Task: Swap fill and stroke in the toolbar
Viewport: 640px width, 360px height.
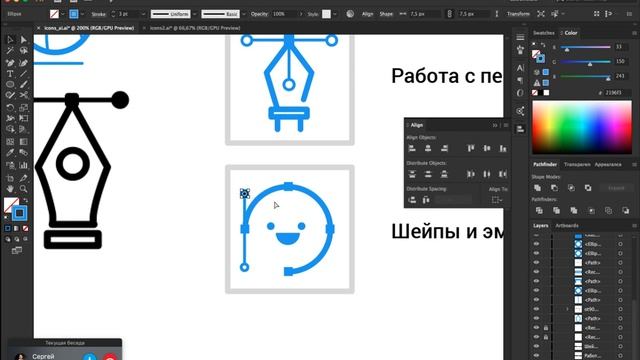Action: [25, 200]
